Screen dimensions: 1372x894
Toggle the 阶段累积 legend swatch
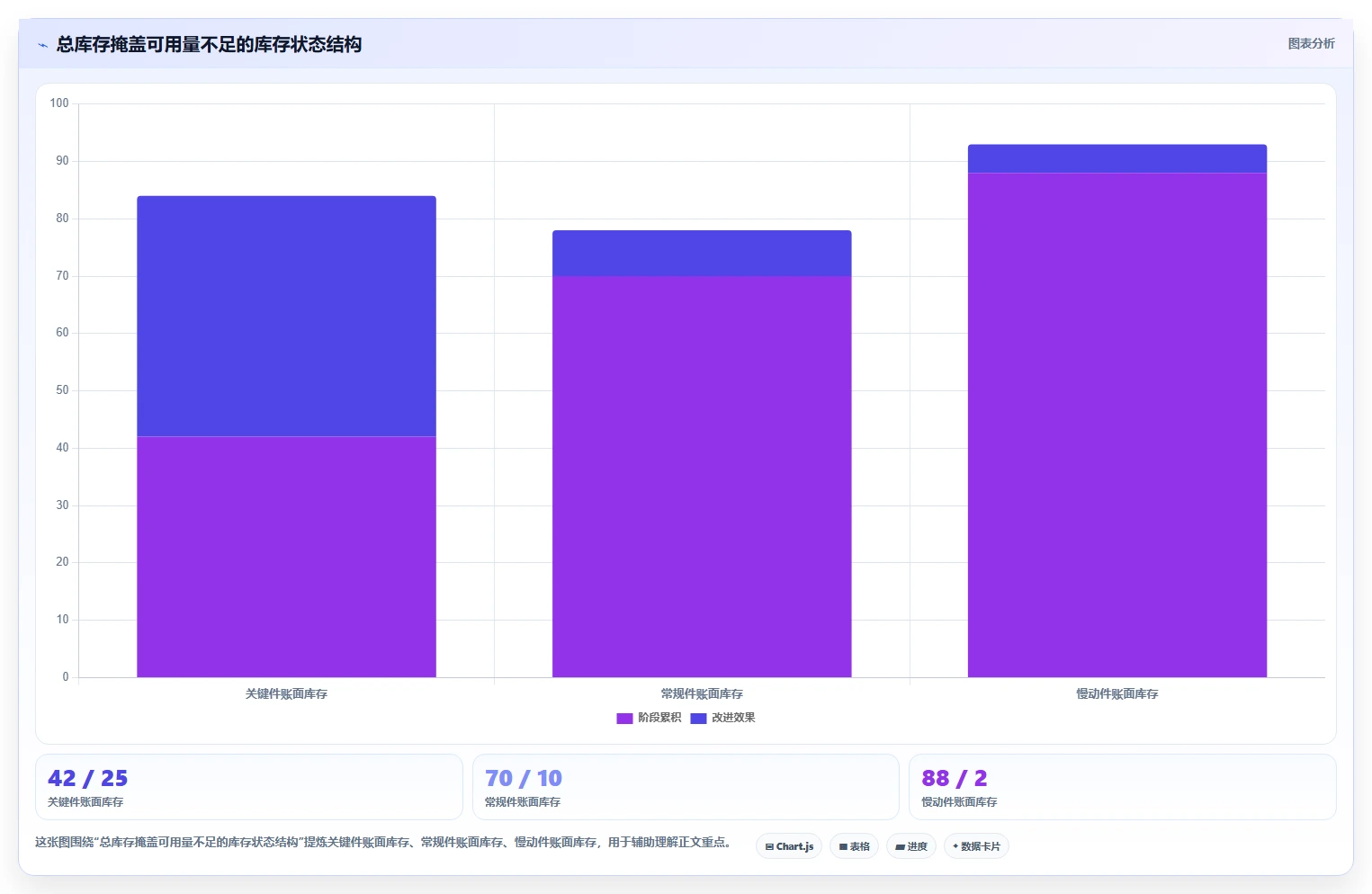[x=624, y=718]
